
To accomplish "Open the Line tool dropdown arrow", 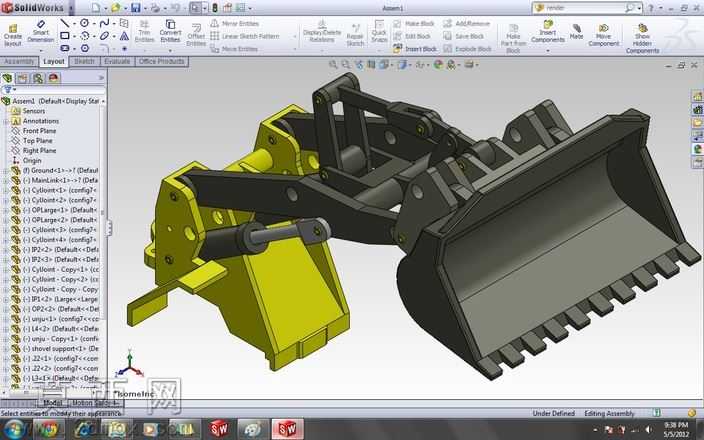I will coord(74,23).
